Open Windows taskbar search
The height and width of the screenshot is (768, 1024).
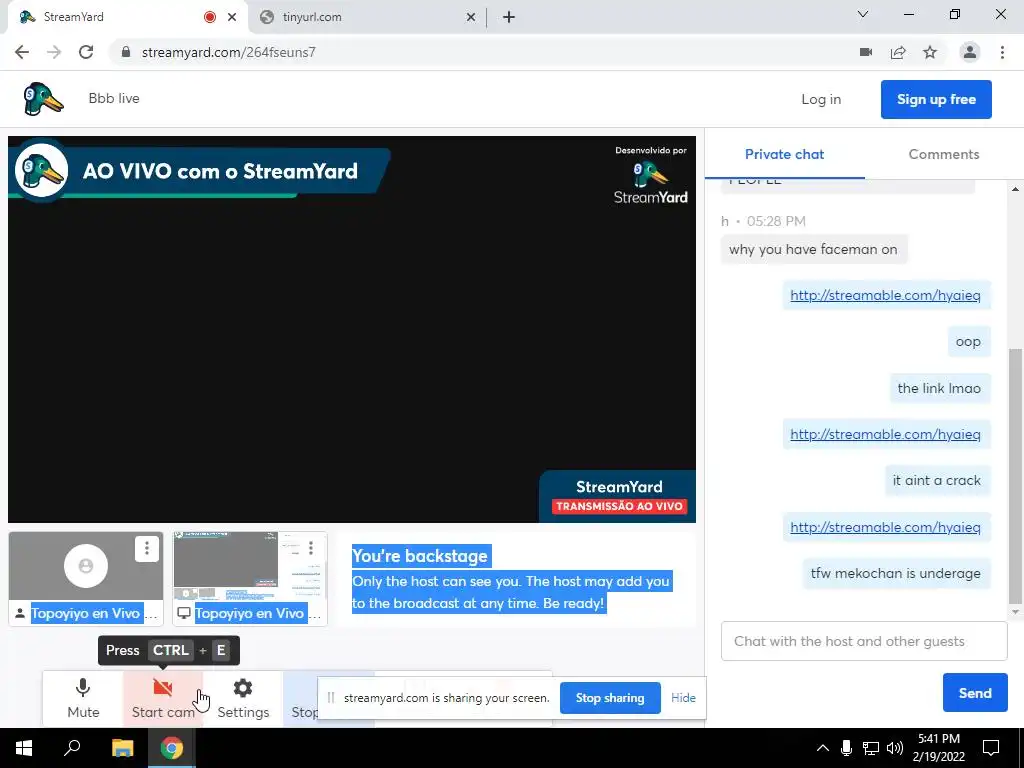72,748
